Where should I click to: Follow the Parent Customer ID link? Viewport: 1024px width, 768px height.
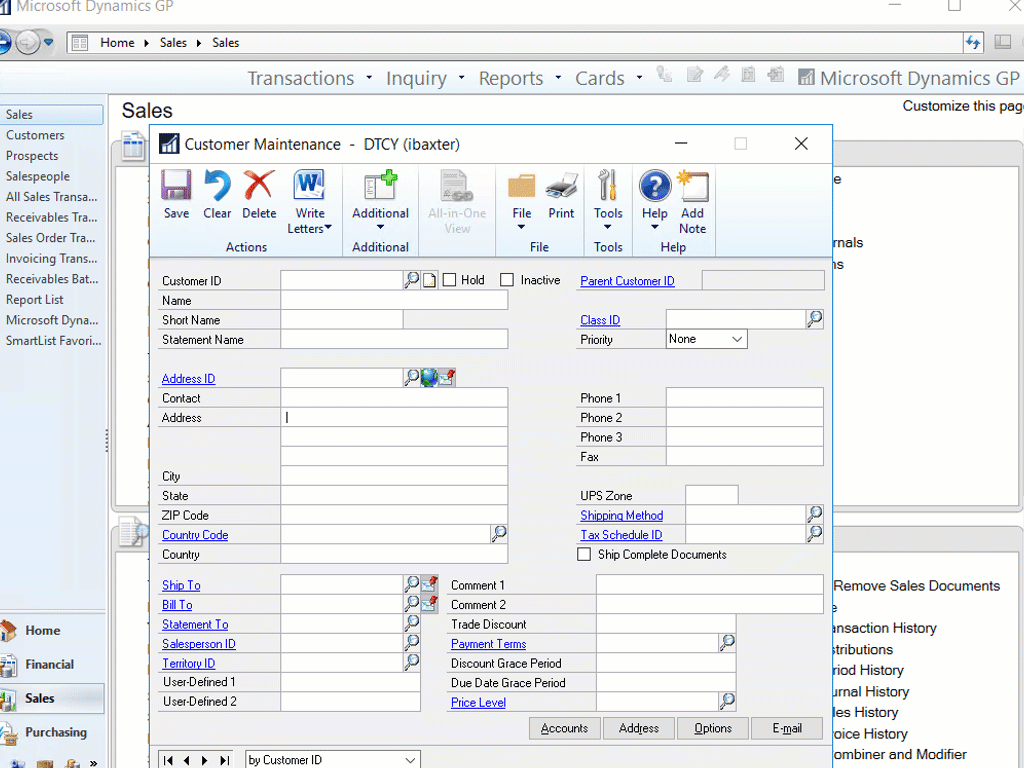click(x=628, y=281)
